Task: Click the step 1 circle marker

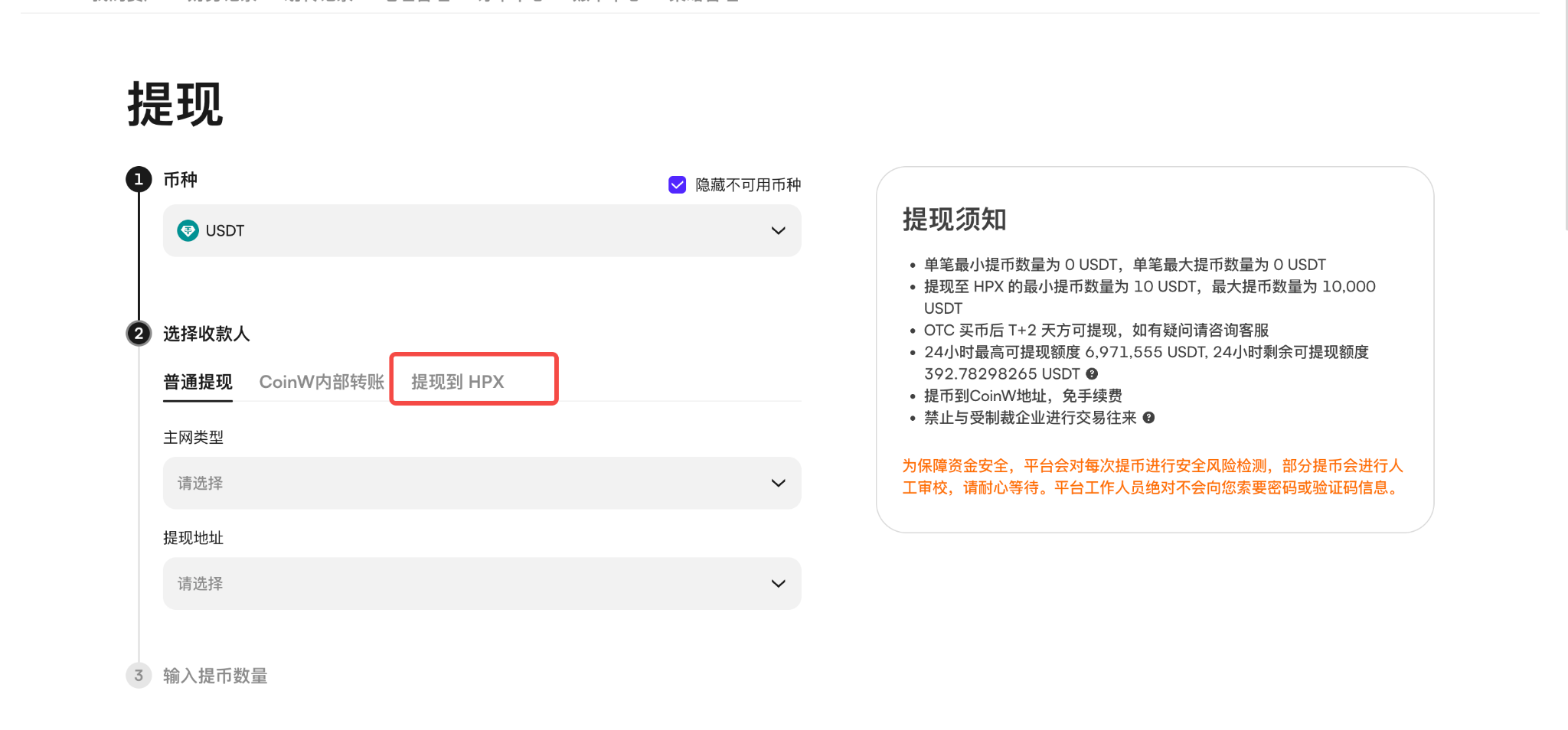Action: (139, 179)
